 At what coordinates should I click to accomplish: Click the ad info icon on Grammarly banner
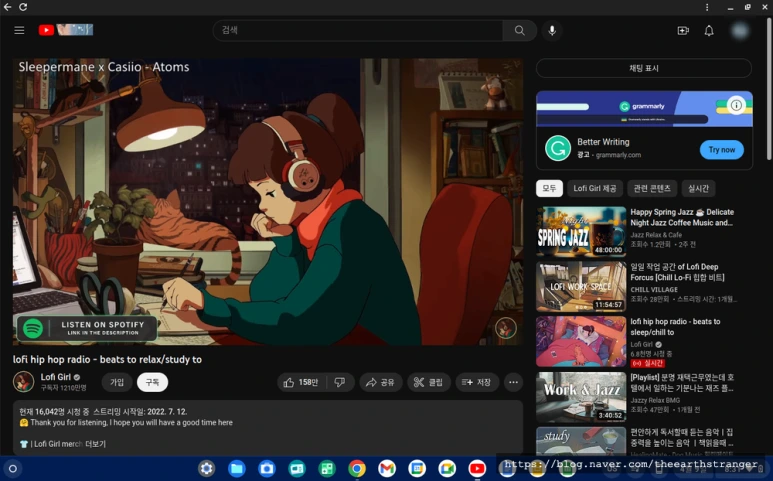736,105
